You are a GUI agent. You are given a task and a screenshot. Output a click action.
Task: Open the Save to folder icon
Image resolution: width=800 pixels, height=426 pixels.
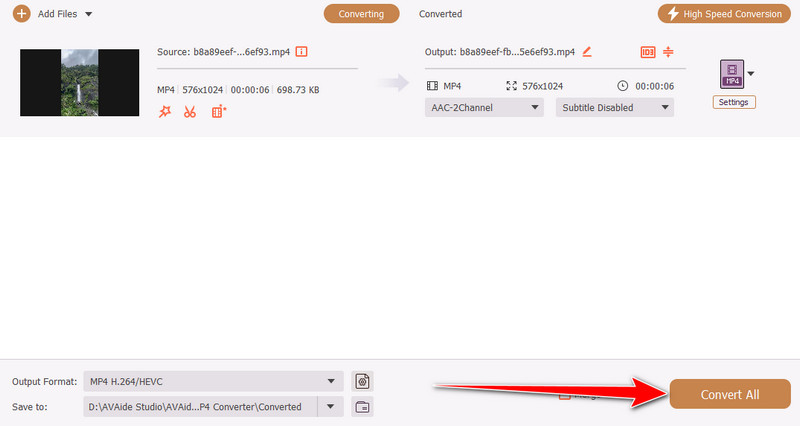point(362,407)
